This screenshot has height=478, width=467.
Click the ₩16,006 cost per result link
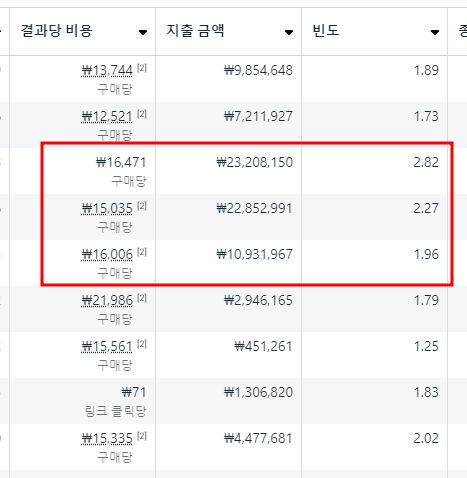107,254
